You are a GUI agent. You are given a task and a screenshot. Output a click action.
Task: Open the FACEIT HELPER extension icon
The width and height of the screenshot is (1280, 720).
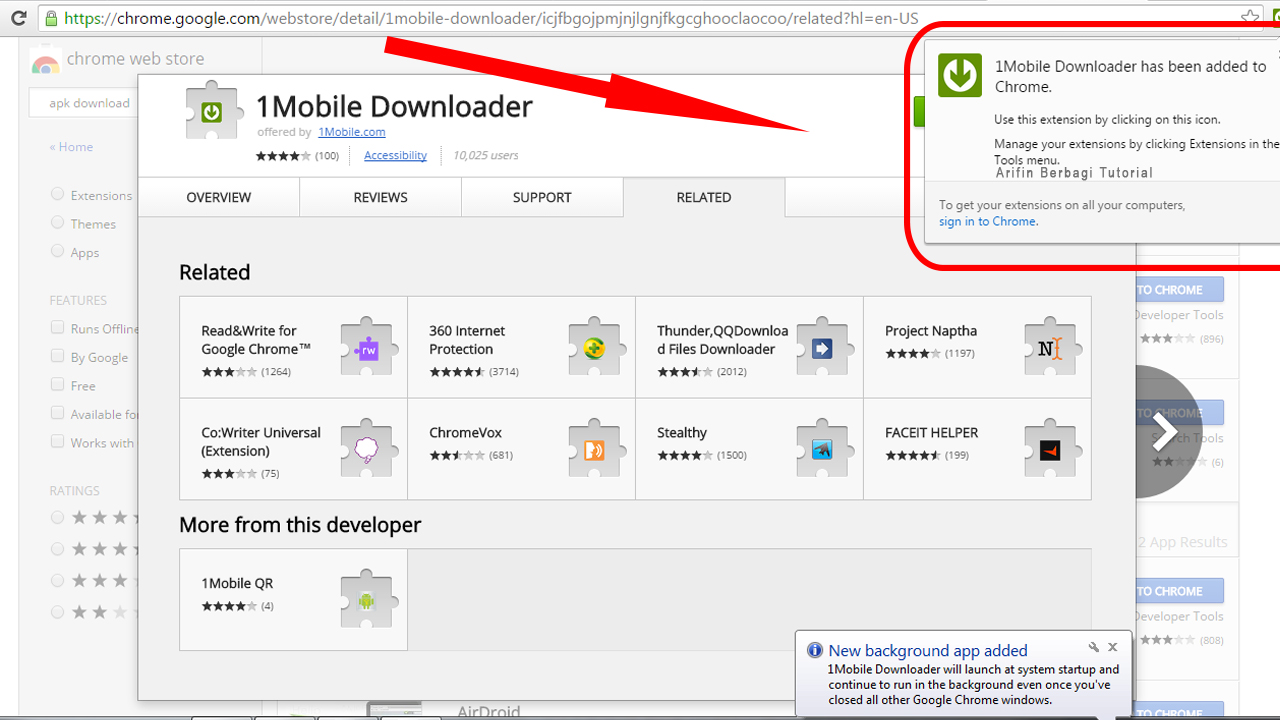tap(1052, 449)
